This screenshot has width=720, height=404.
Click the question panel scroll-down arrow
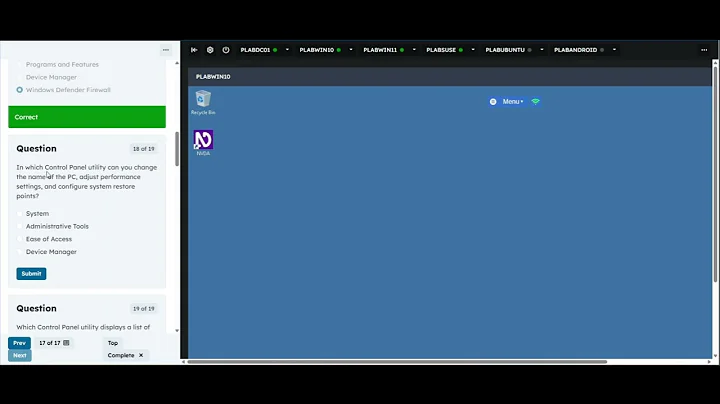(177, 331)
